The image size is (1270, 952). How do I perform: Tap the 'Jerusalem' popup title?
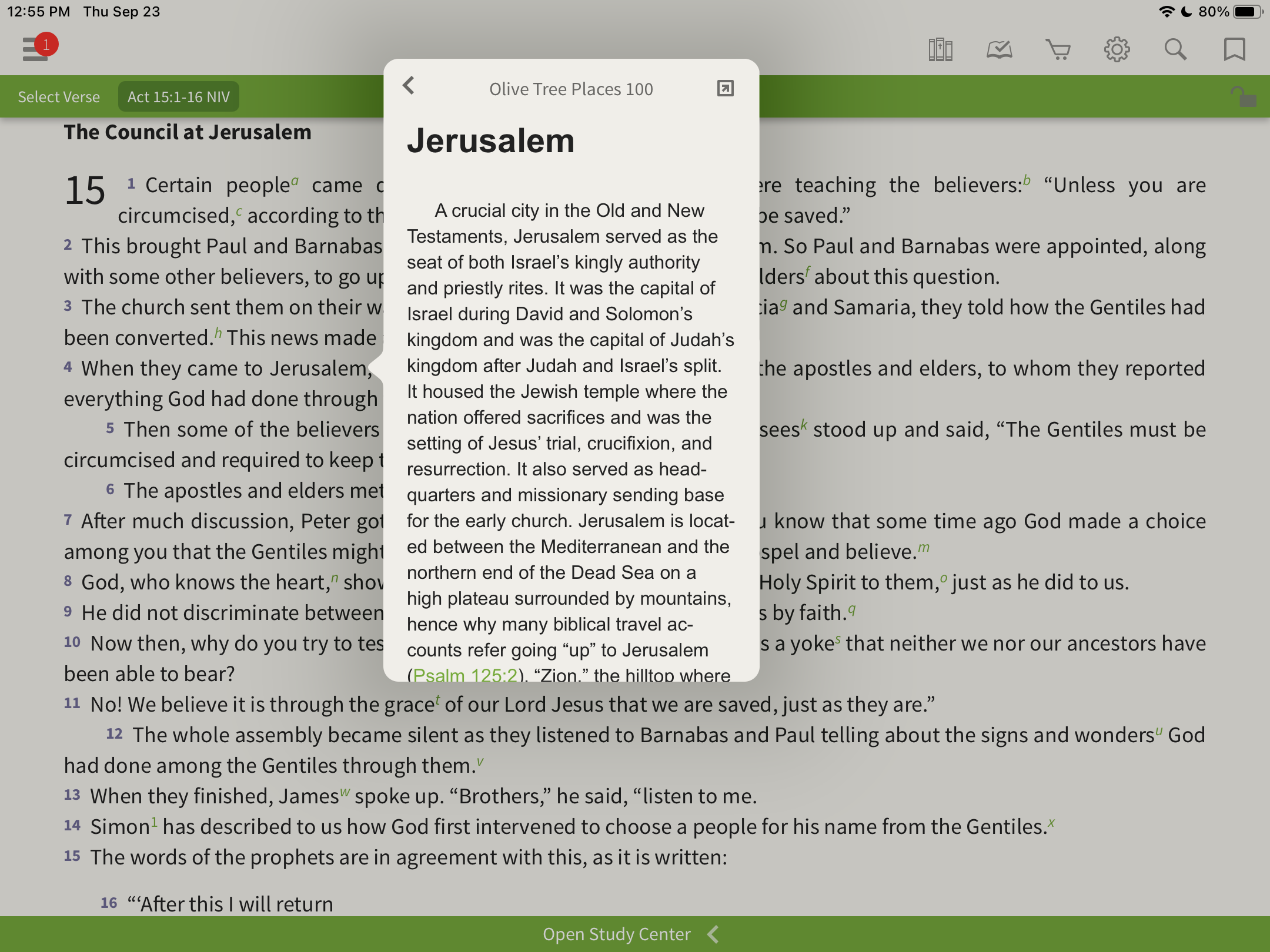(490, 141)
